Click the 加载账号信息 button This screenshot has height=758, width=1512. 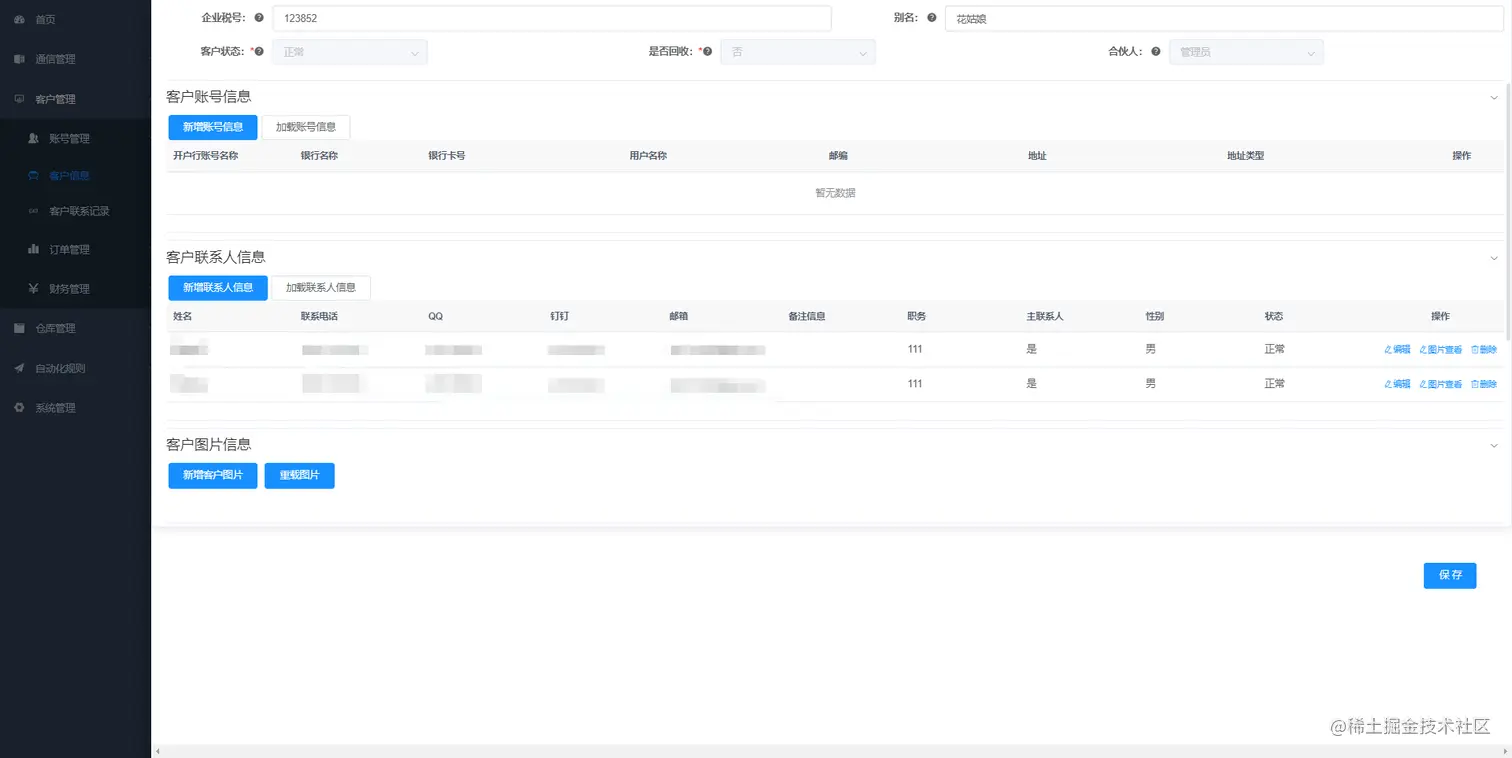tap(306, 127)
